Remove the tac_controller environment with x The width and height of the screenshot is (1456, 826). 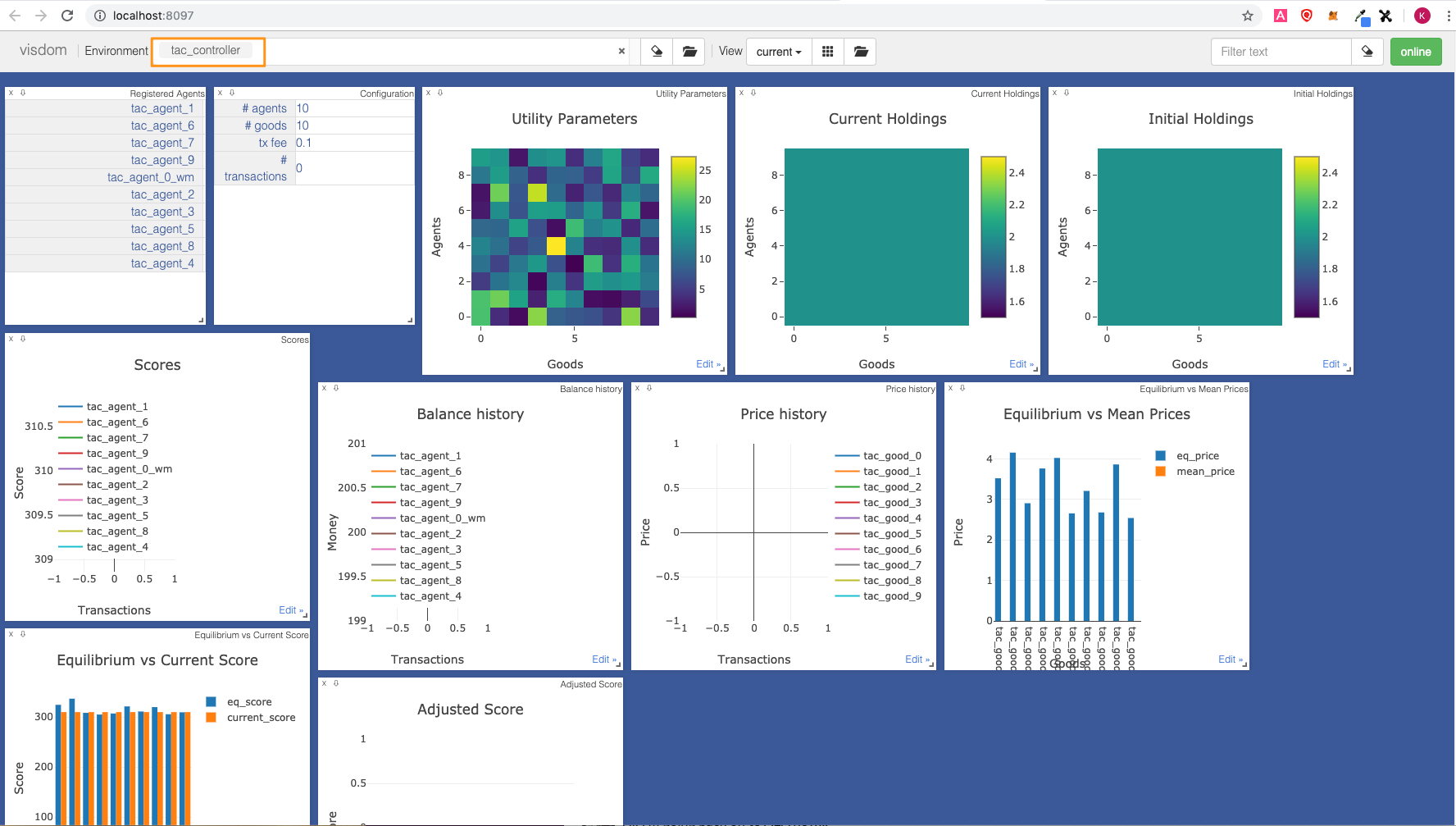621,51
